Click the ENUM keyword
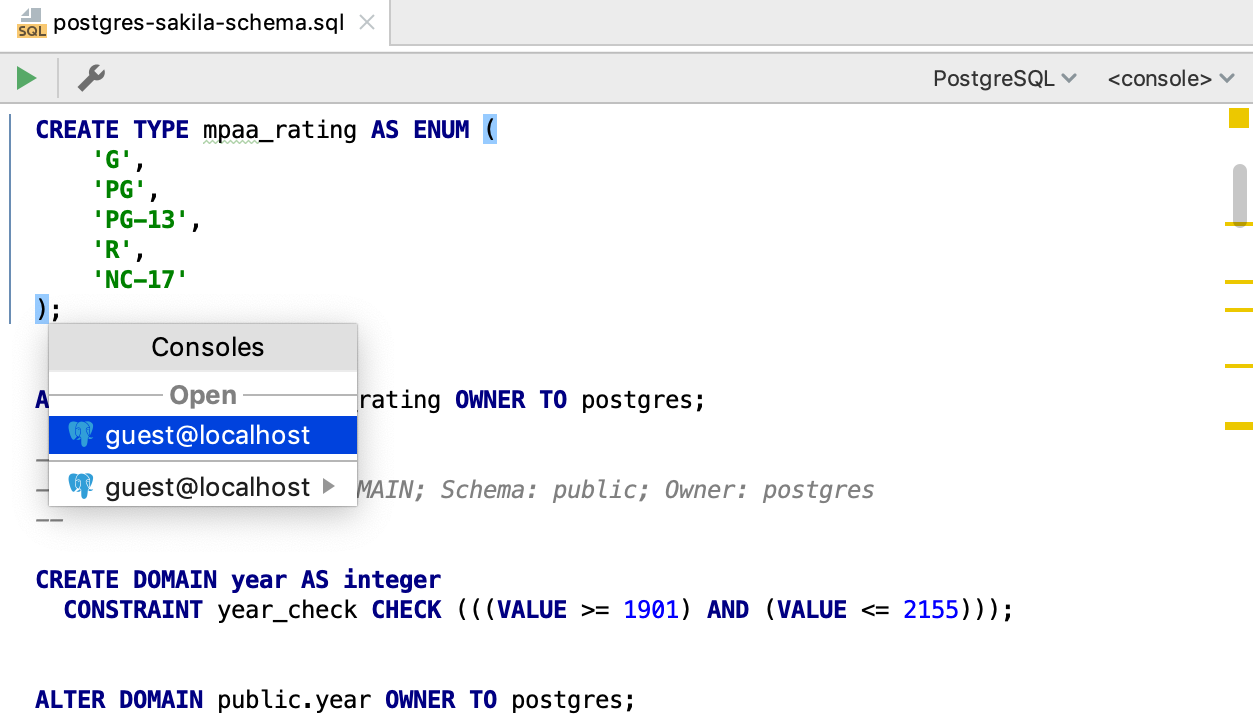Screen dimensions: 1253x721 441,130
